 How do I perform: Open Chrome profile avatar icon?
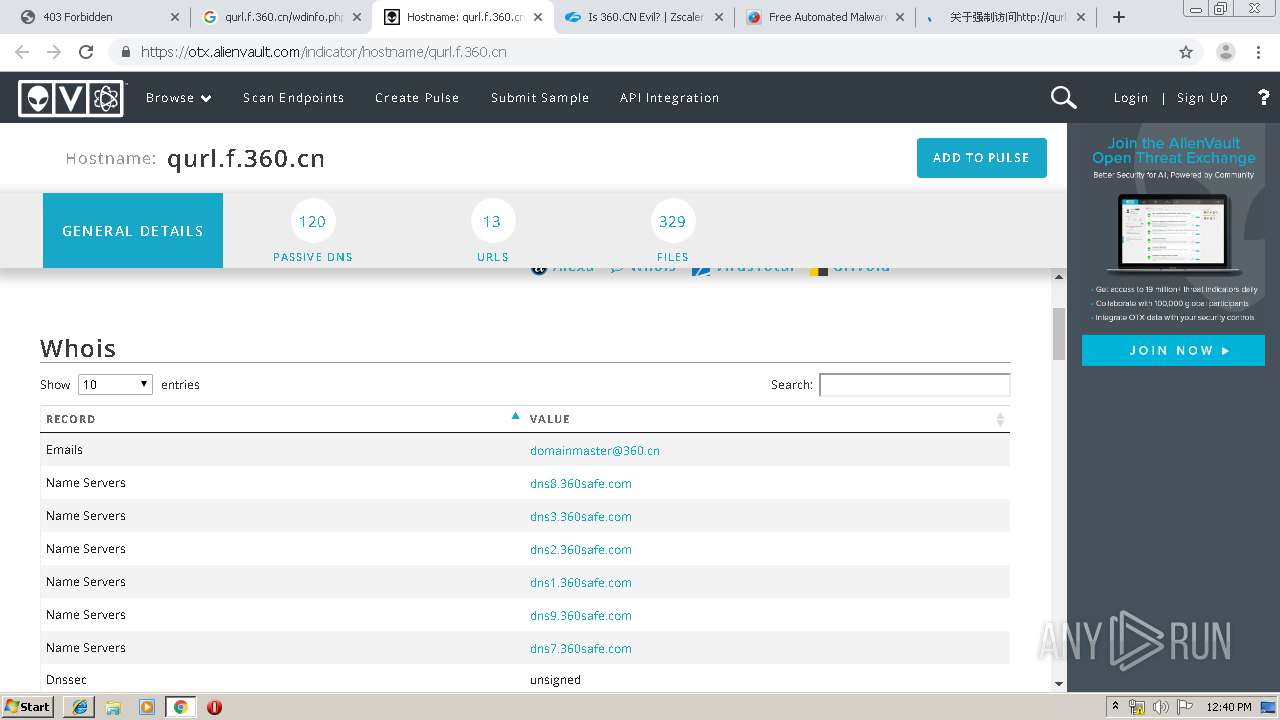point(1225,52)
